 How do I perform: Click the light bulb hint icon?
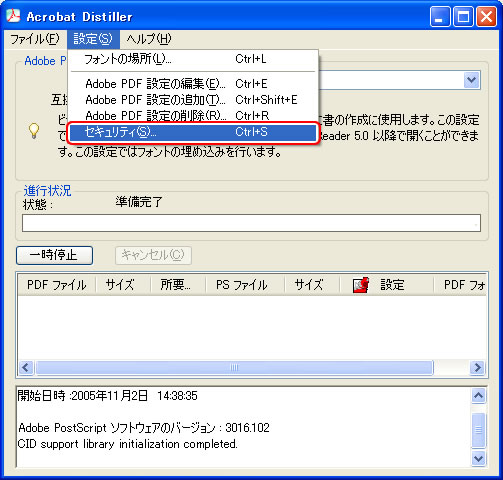click(34, 131)
